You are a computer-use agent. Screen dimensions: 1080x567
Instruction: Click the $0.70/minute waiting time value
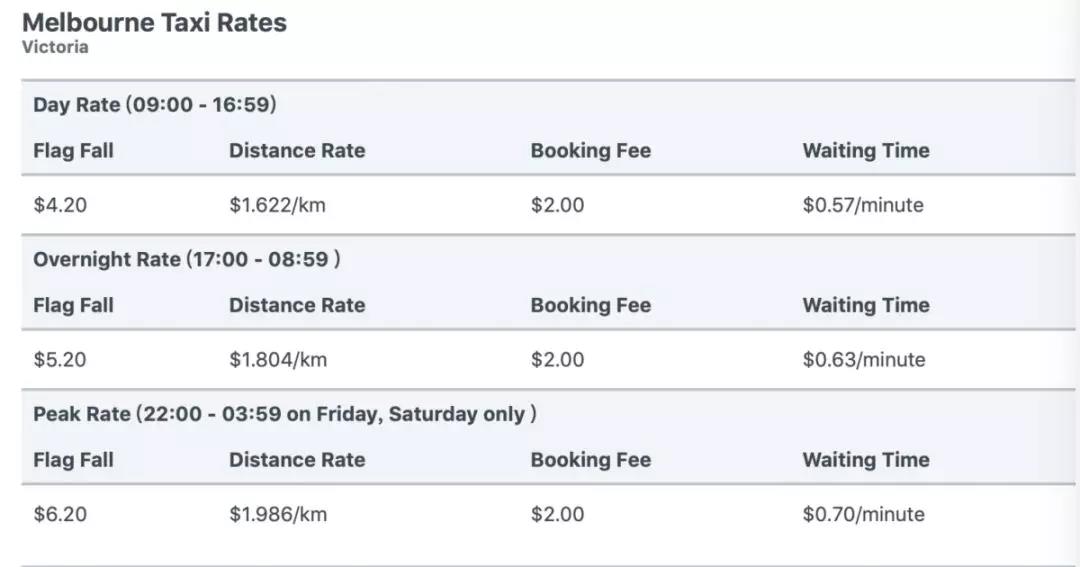point(863,514)
